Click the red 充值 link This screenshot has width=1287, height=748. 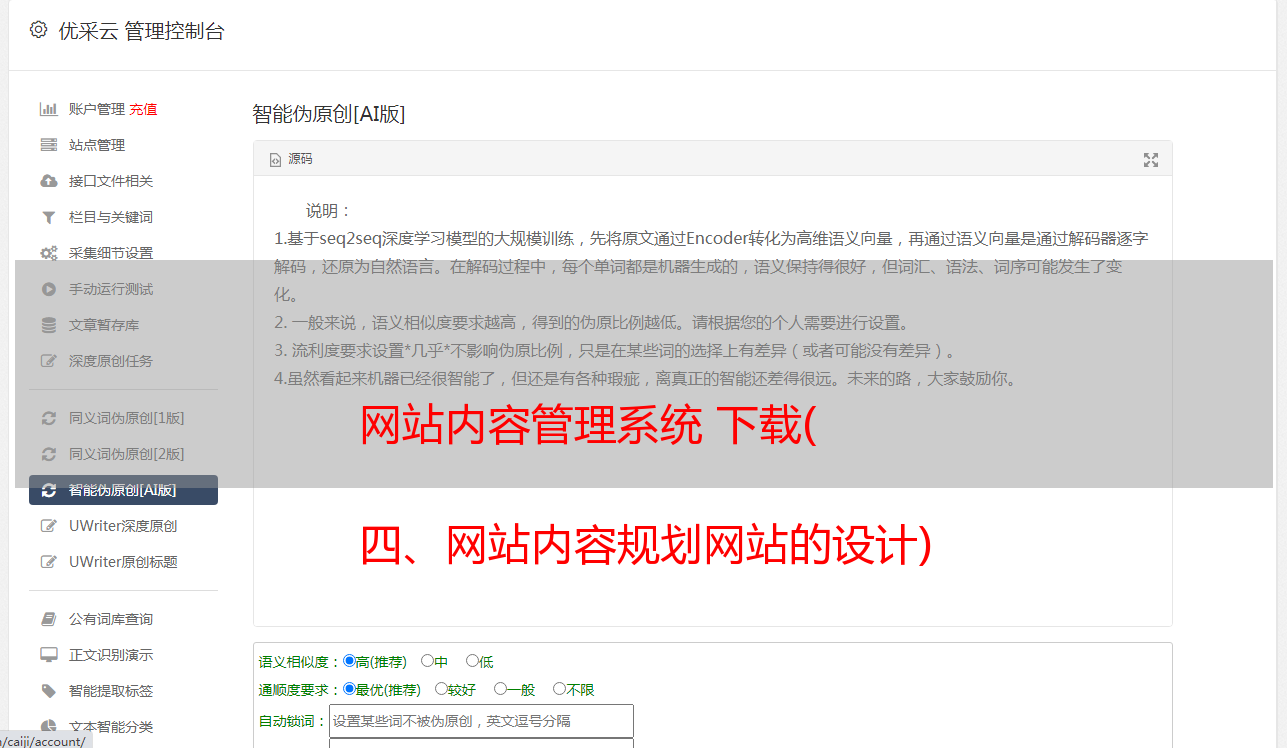click(143, 109)
